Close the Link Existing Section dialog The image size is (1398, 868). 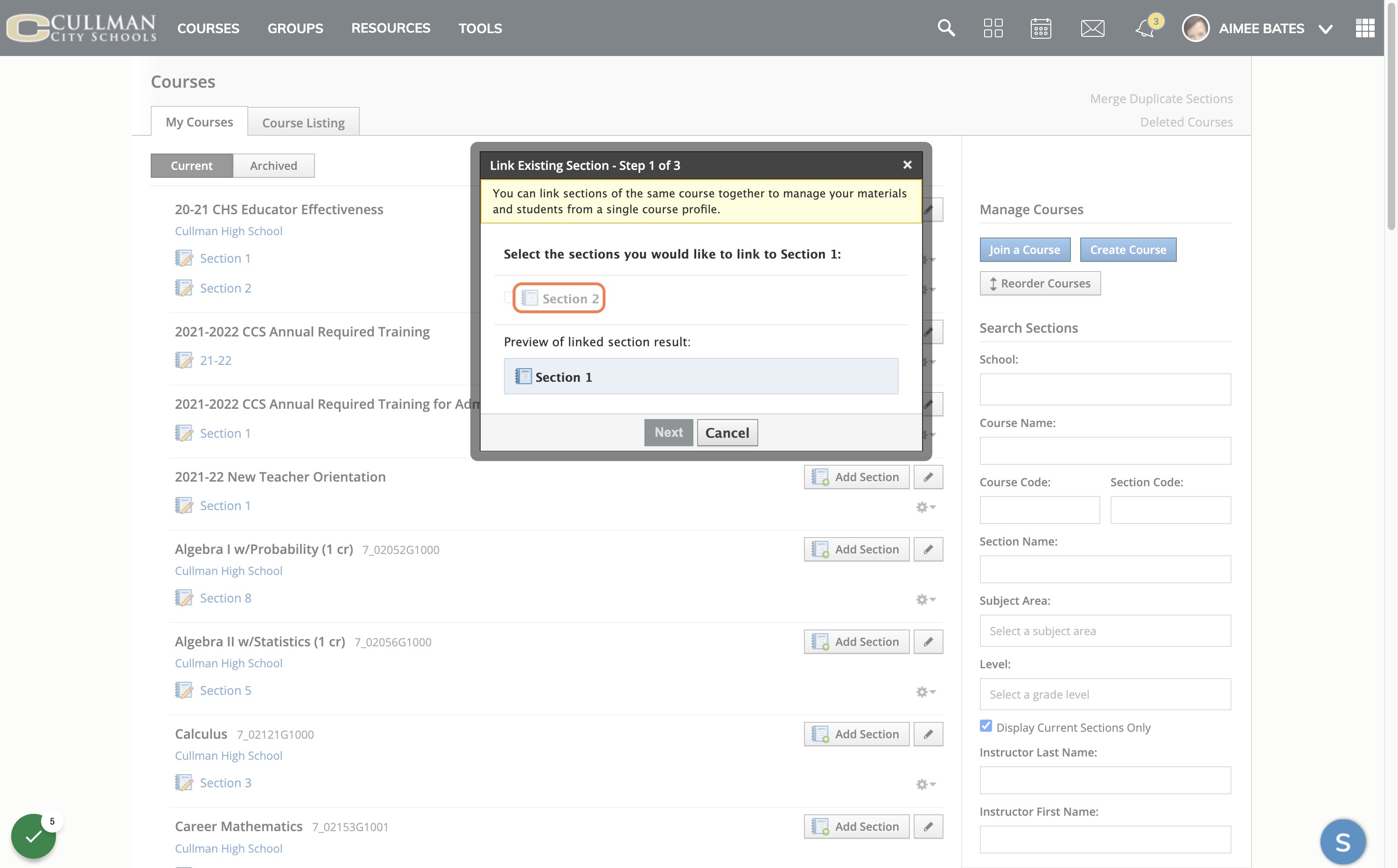point(907,165)
